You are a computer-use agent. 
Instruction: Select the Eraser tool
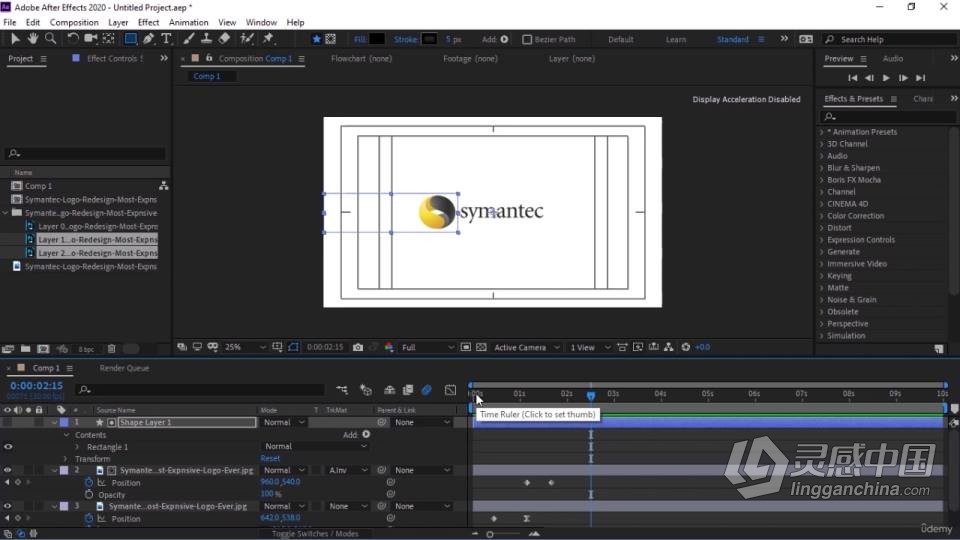tap(224, 39)
